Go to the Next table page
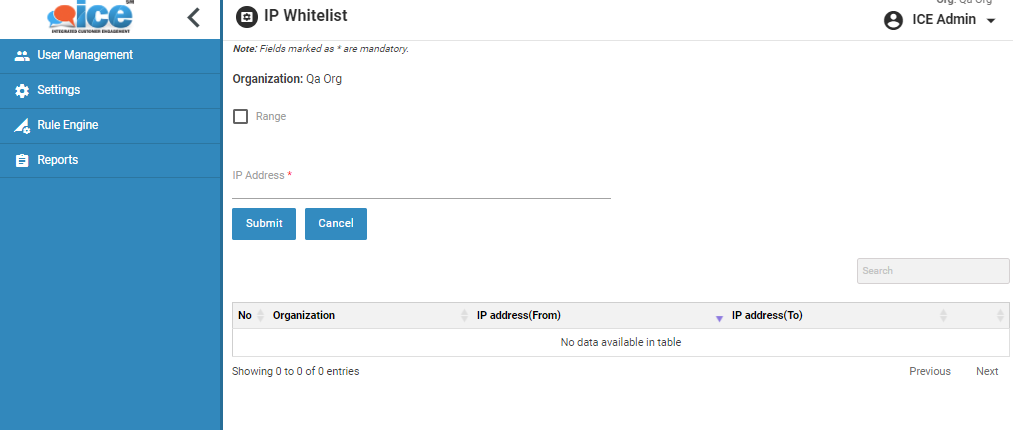The width and height of the screenshot is (1013, 430). click(x=986, y=371)
